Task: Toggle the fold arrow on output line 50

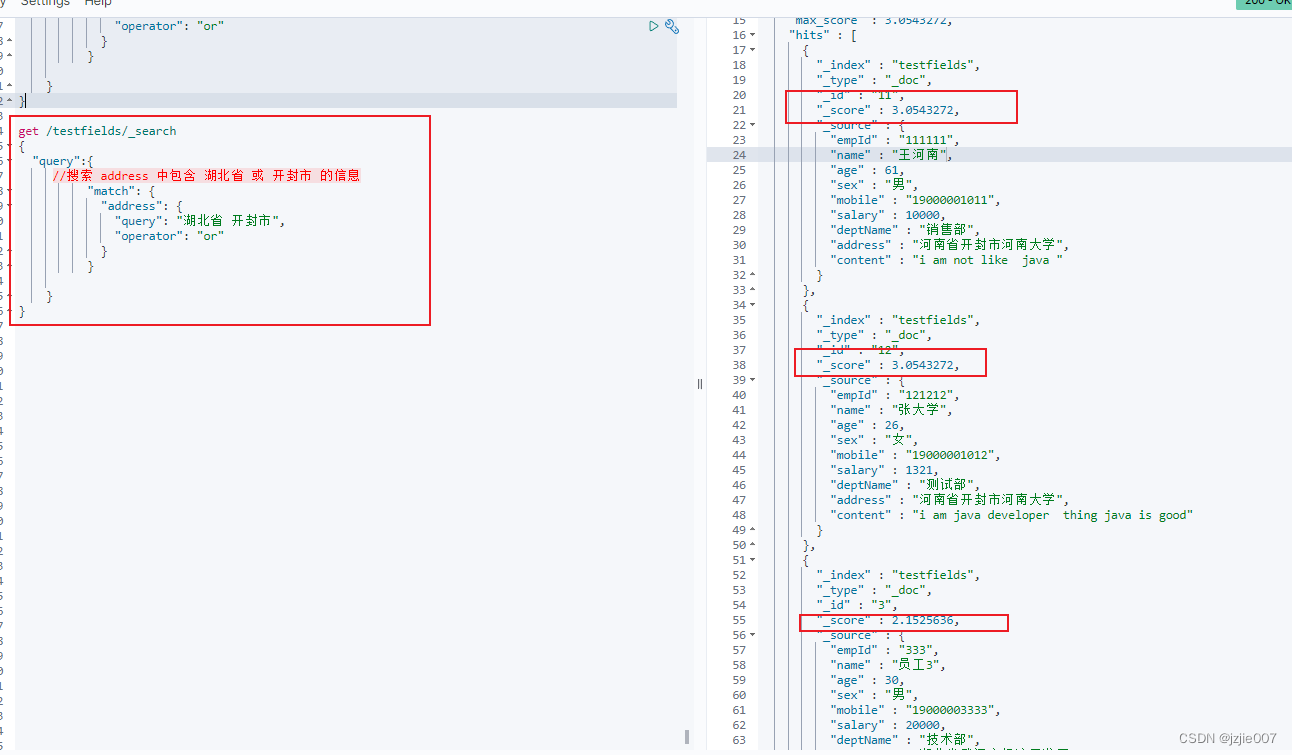Action: click(752, 545)
